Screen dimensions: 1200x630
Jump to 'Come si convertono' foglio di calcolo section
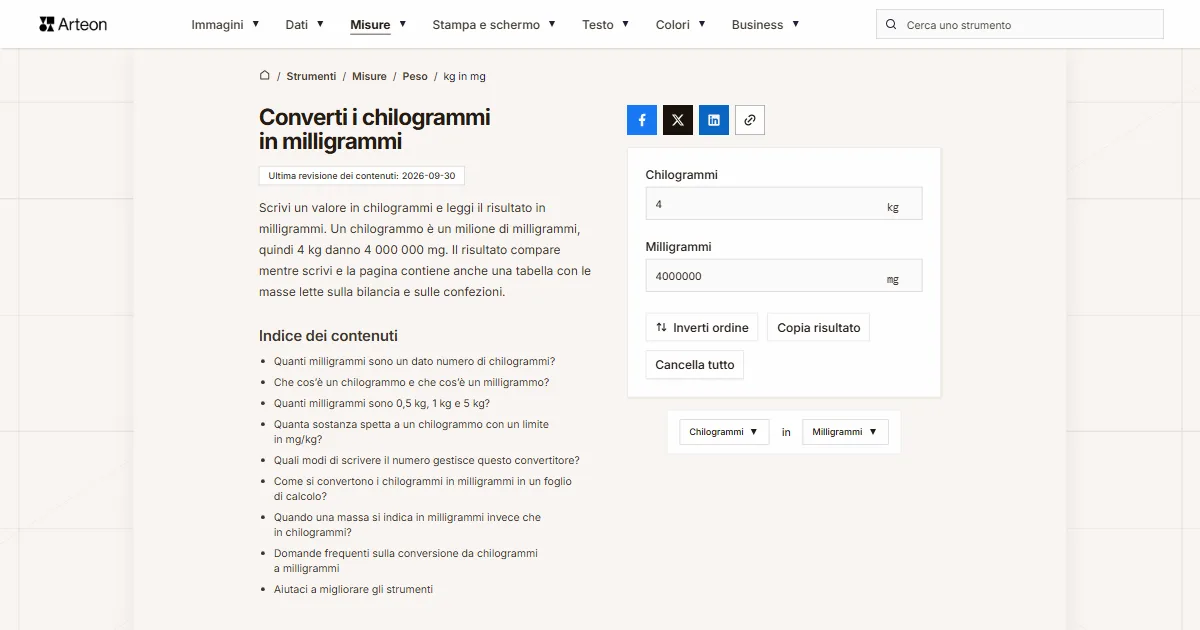423,488
